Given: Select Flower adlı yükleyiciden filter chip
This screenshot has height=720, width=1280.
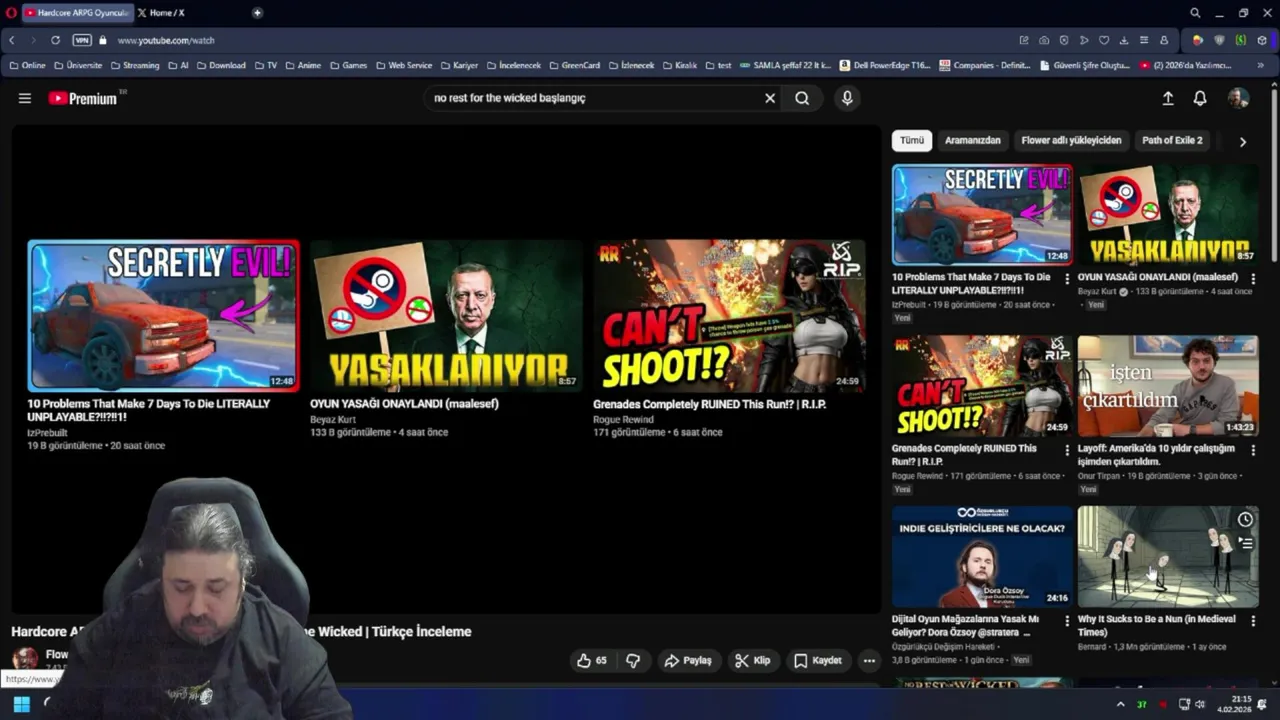Looking at the screenshot, I should point(1071,141).
